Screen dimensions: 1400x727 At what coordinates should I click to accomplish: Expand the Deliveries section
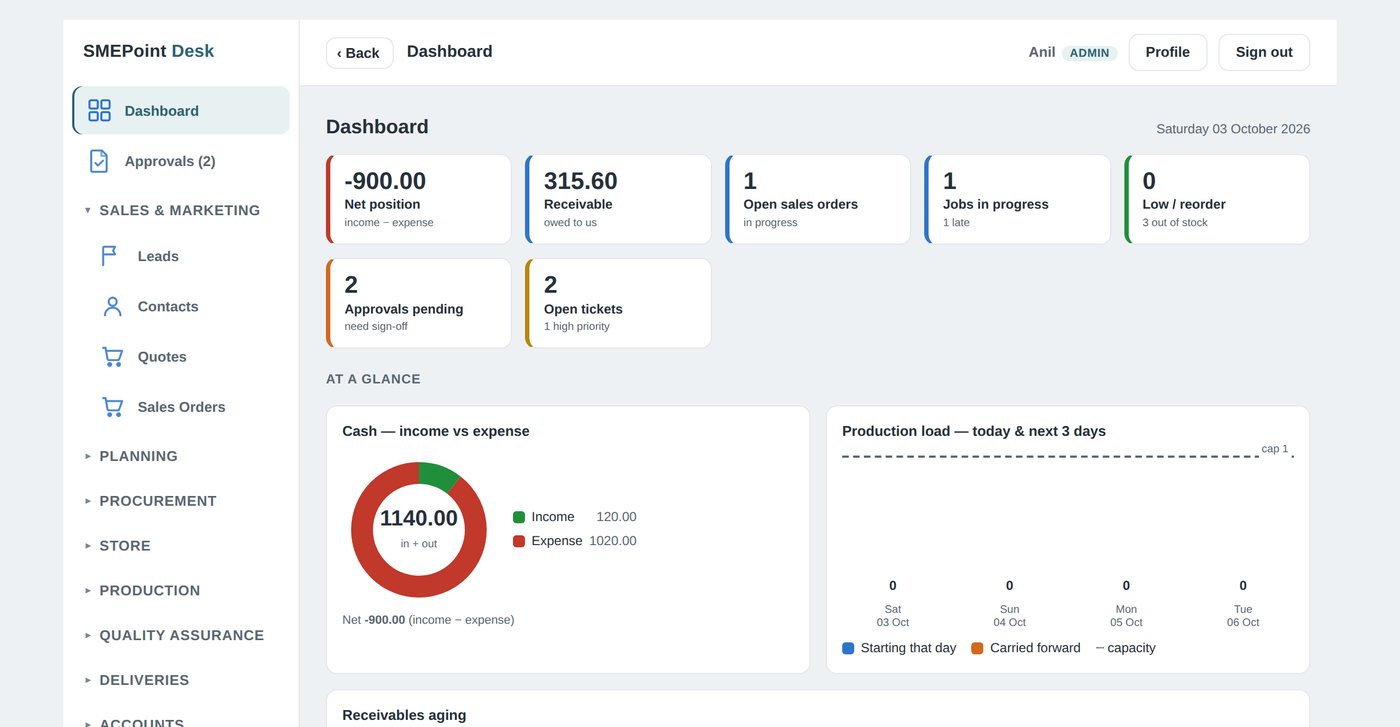pos(136,680)
